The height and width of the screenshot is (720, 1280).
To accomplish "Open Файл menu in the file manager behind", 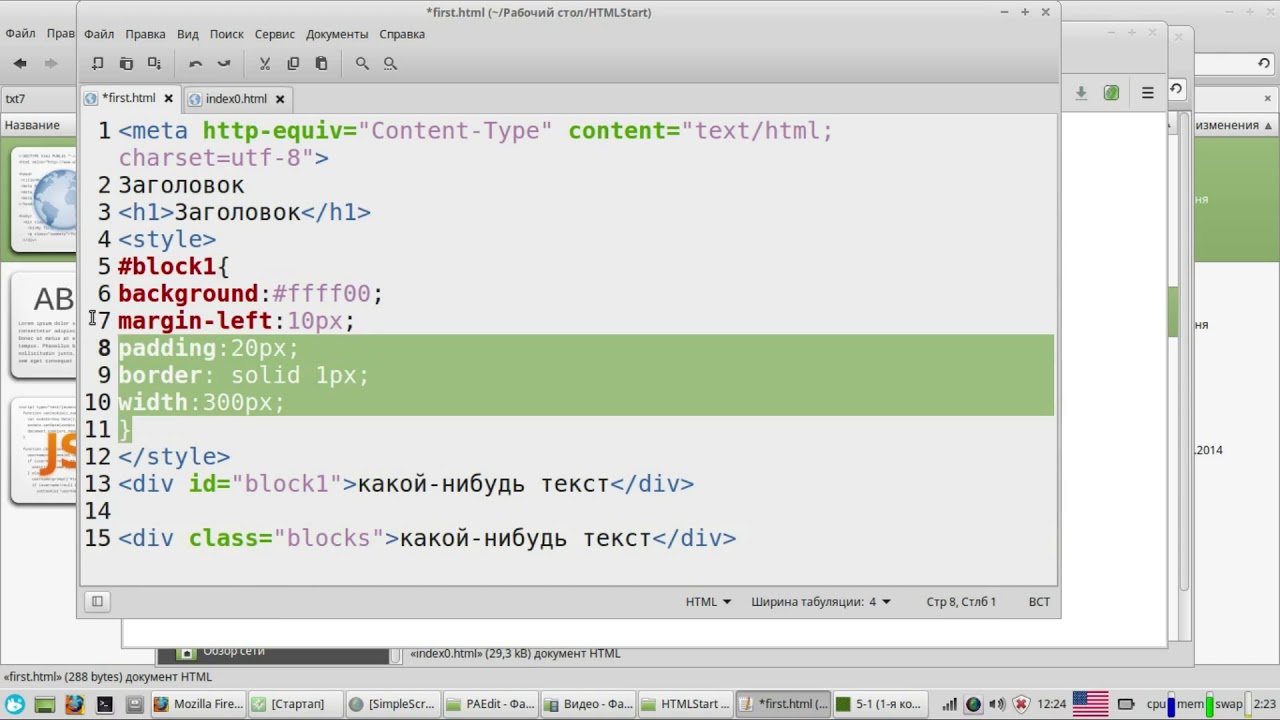I will pyautogui.click(x=20, y=33).
